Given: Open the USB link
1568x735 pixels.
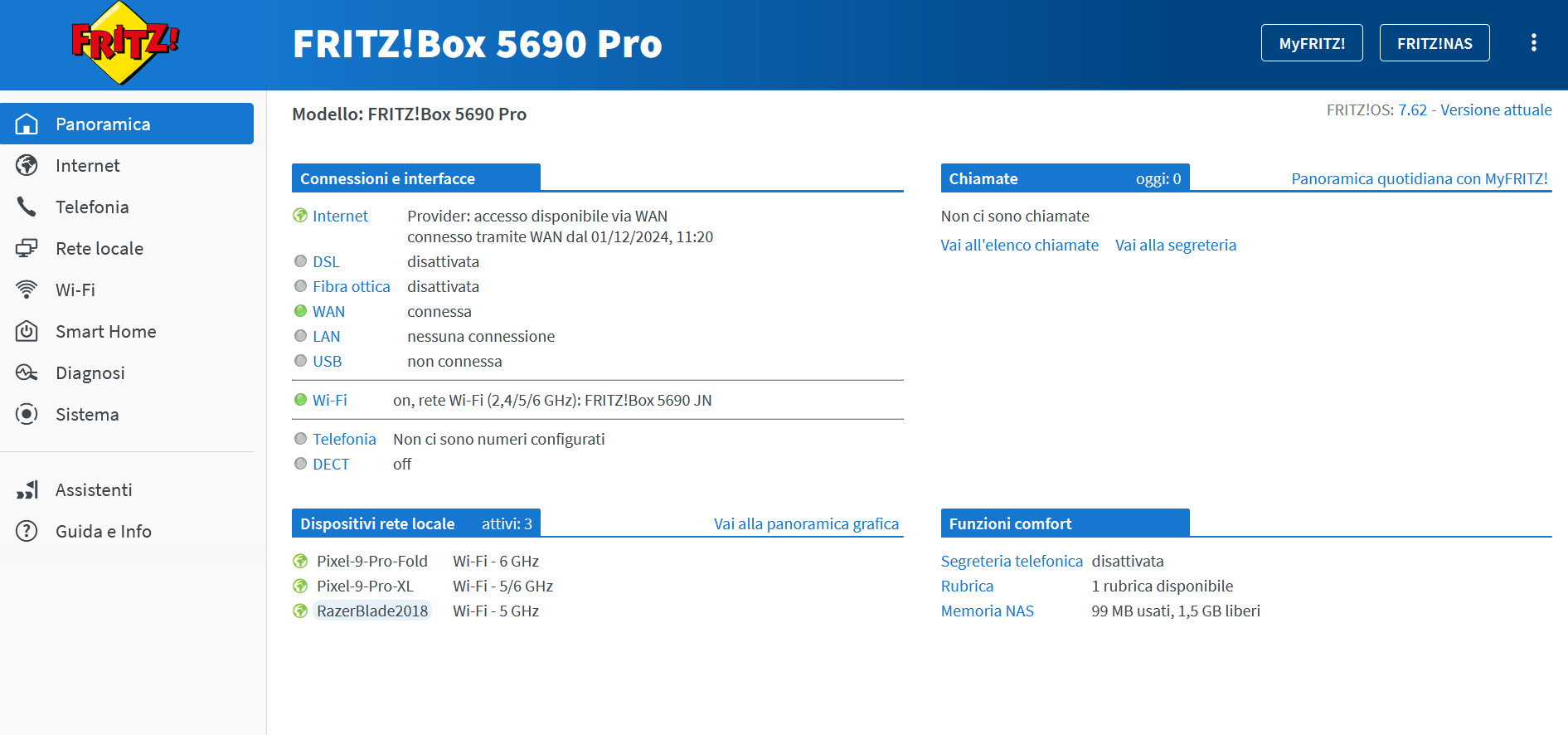Looking at the screenshot, I should (327, 361).
